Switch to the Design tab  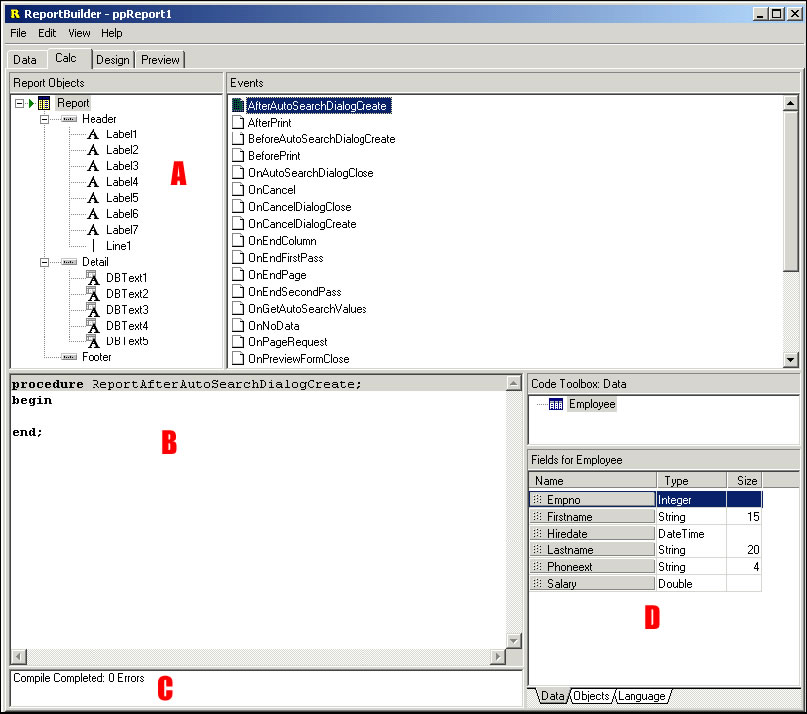[113, 60]
